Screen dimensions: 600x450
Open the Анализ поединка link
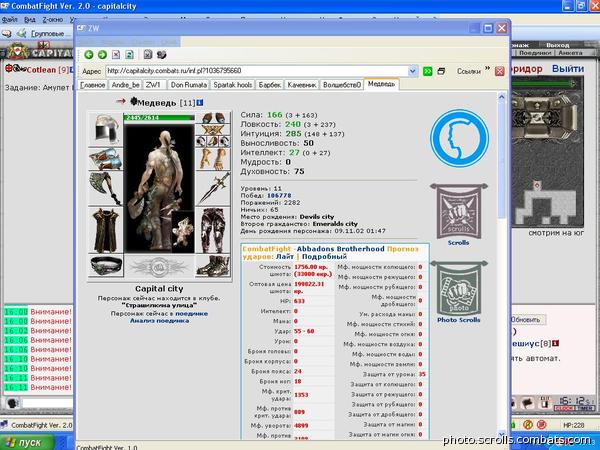[x=160, y=321]
